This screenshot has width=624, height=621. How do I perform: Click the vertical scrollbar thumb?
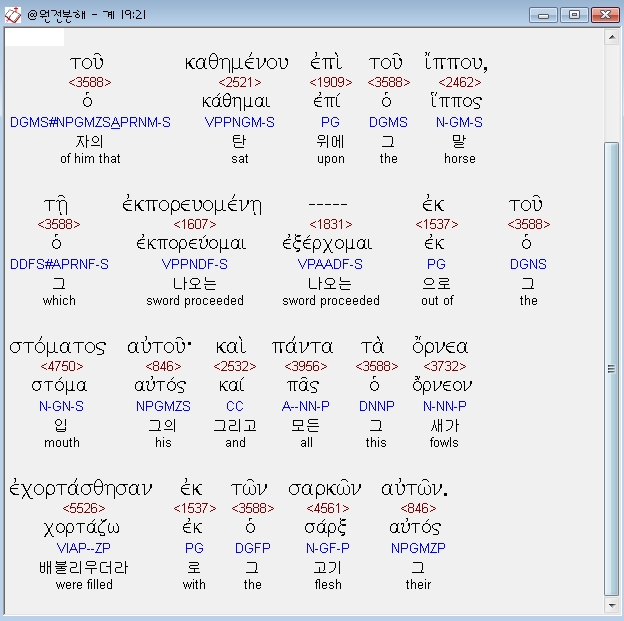[612, 369]
